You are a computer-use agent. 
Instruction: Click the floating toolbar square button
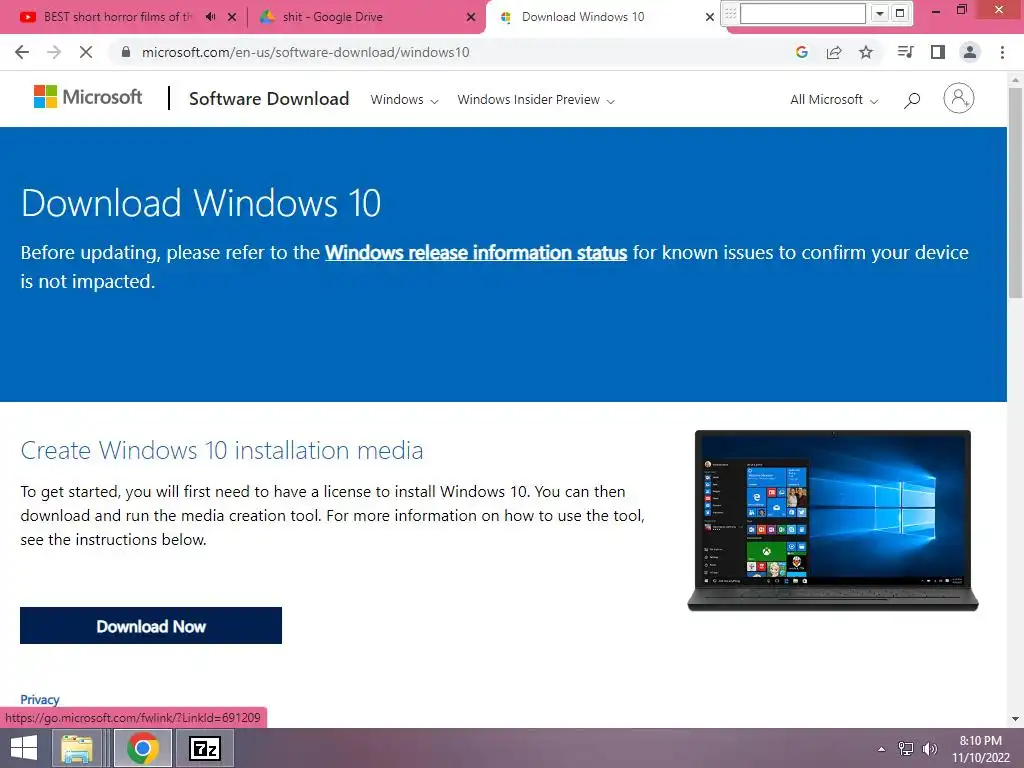(900, 13)
